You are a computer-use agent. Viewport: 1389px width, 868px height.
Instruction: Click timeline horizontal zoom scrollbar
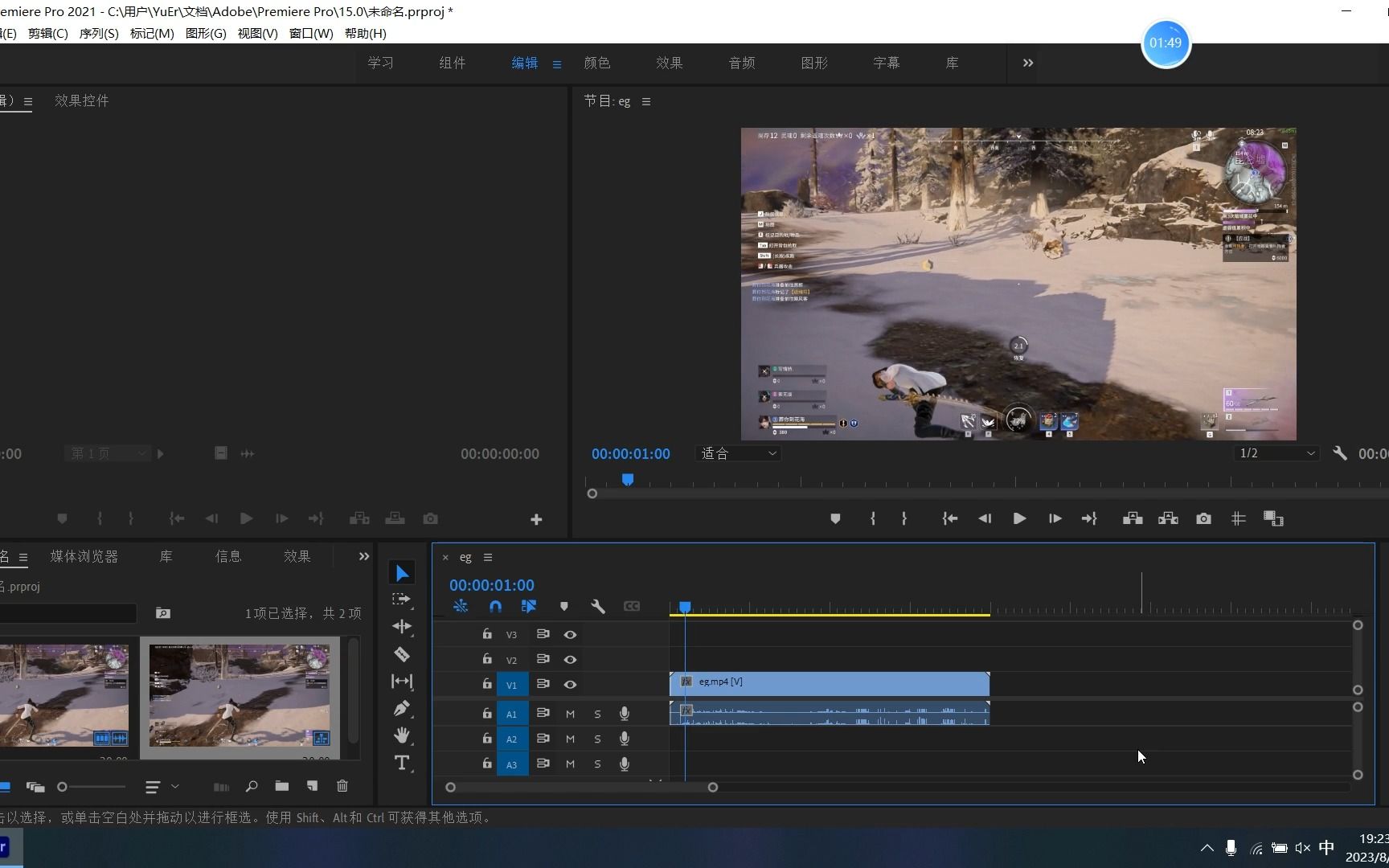(x=581, y=788)
